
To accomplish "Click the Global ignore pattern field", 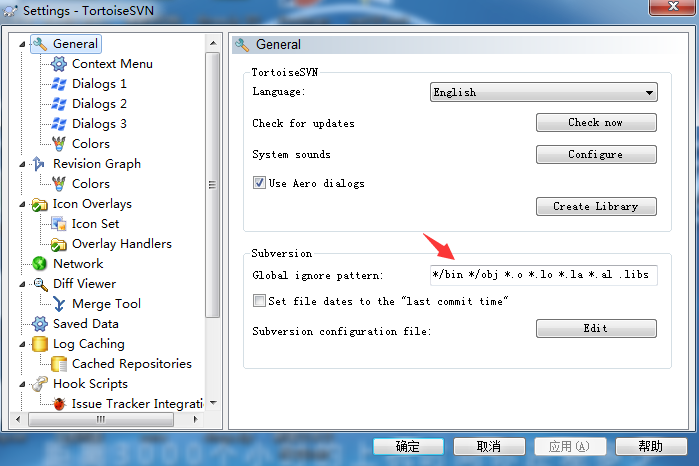I will coord(543,275).
